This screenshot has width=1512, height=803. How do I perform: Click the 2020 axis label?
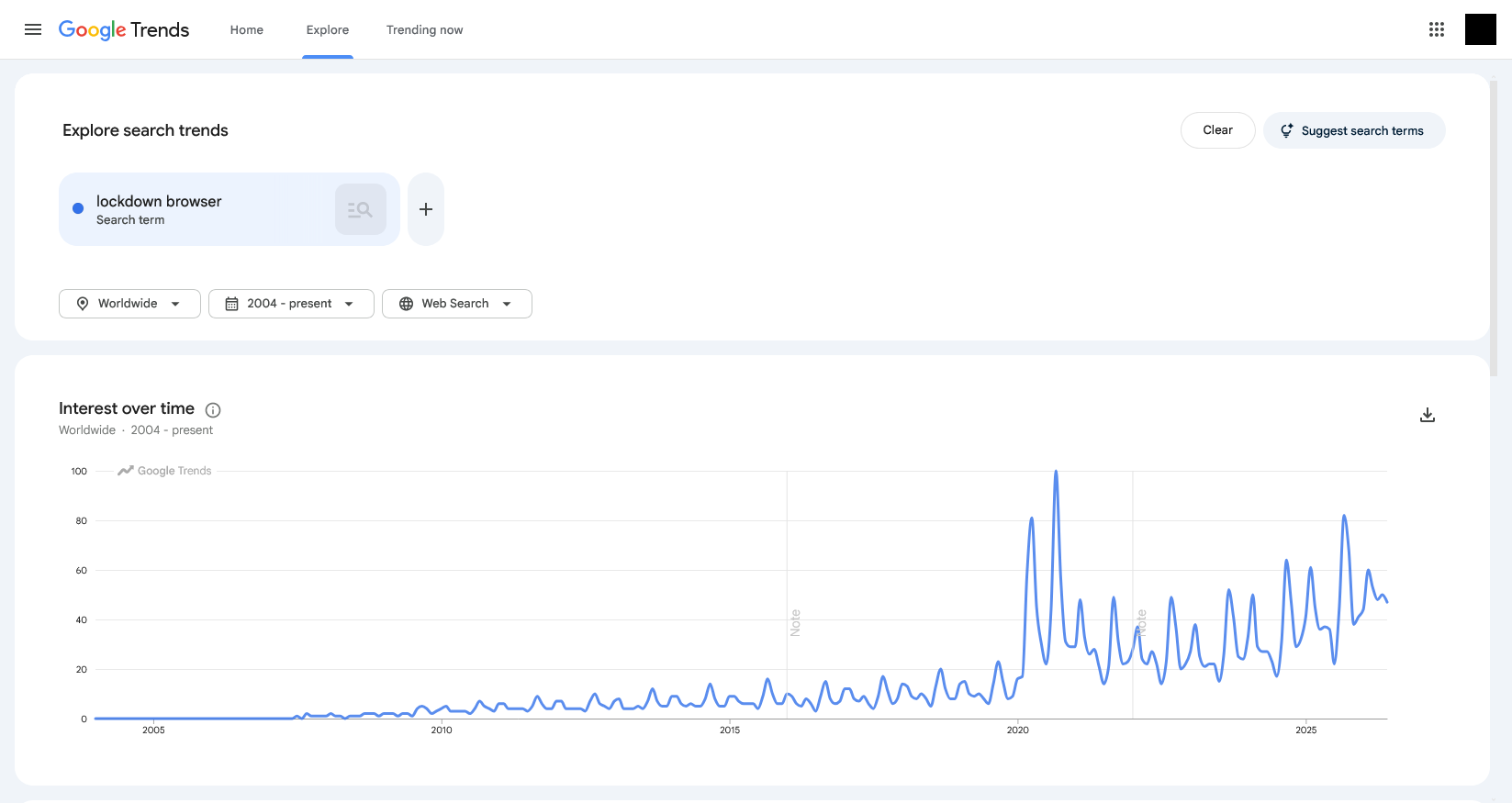coord(1017,731)
